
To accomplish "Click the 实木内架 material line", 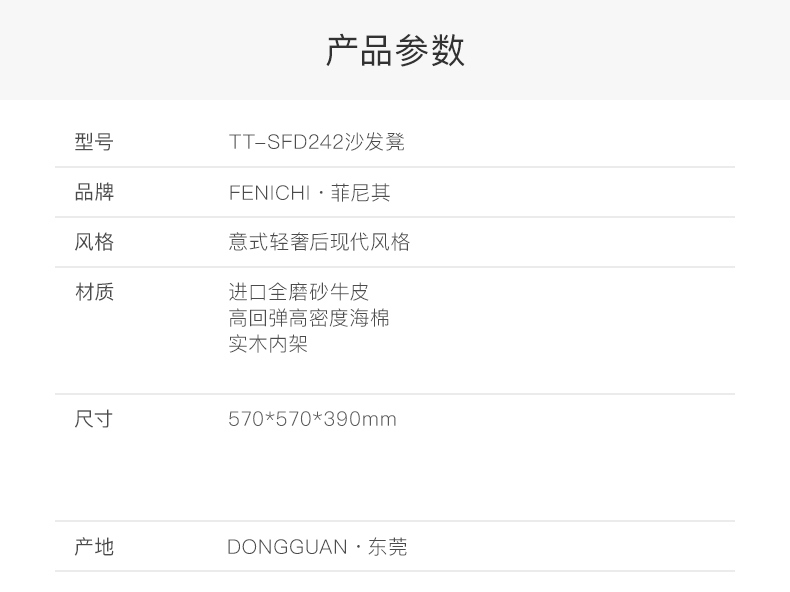I will click(268, 344).
